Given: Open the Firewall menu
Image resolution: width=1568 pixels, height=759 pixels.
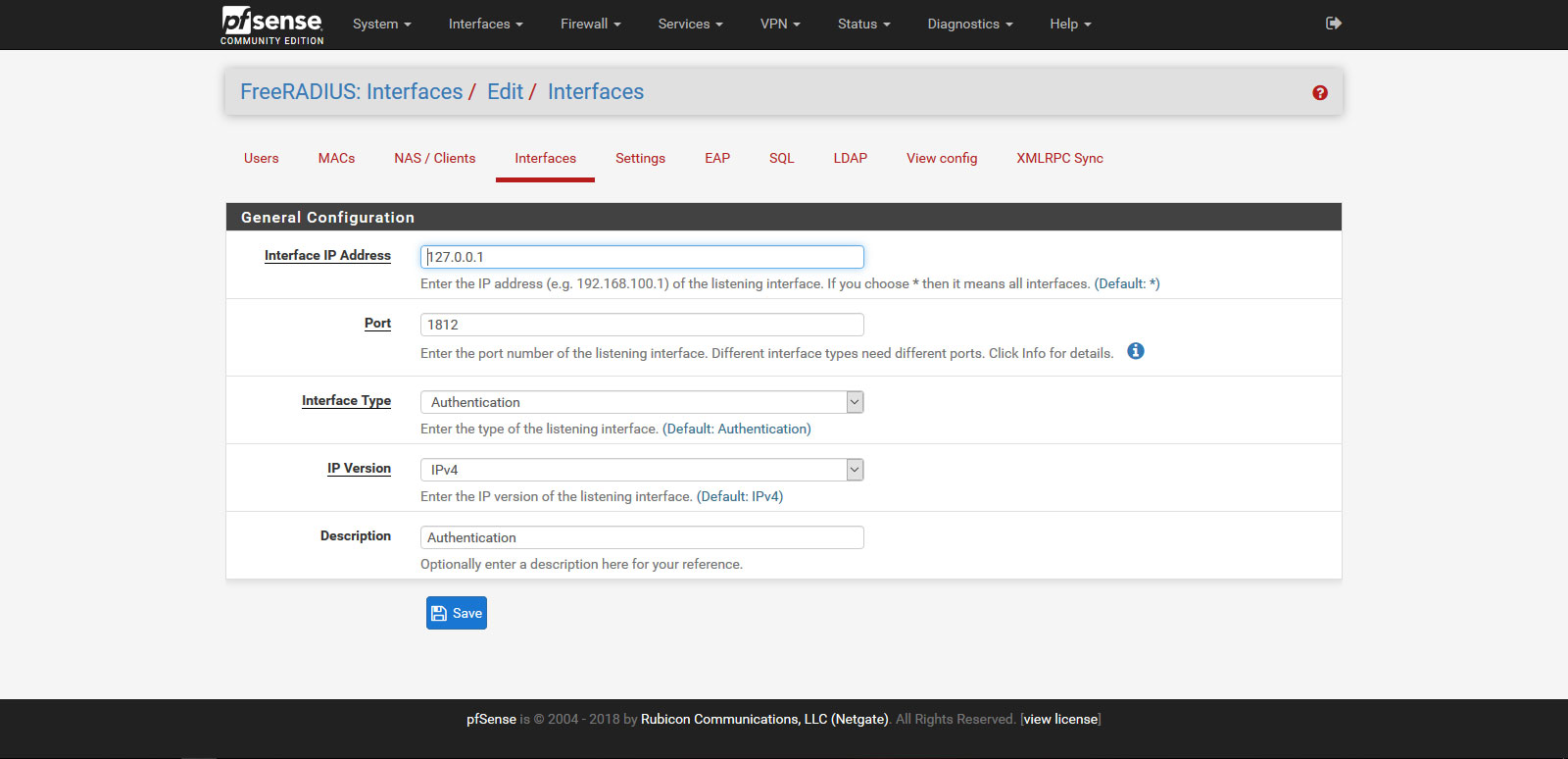Looking at the screenshot, I should pyautogui.click(x=591, y=24).
